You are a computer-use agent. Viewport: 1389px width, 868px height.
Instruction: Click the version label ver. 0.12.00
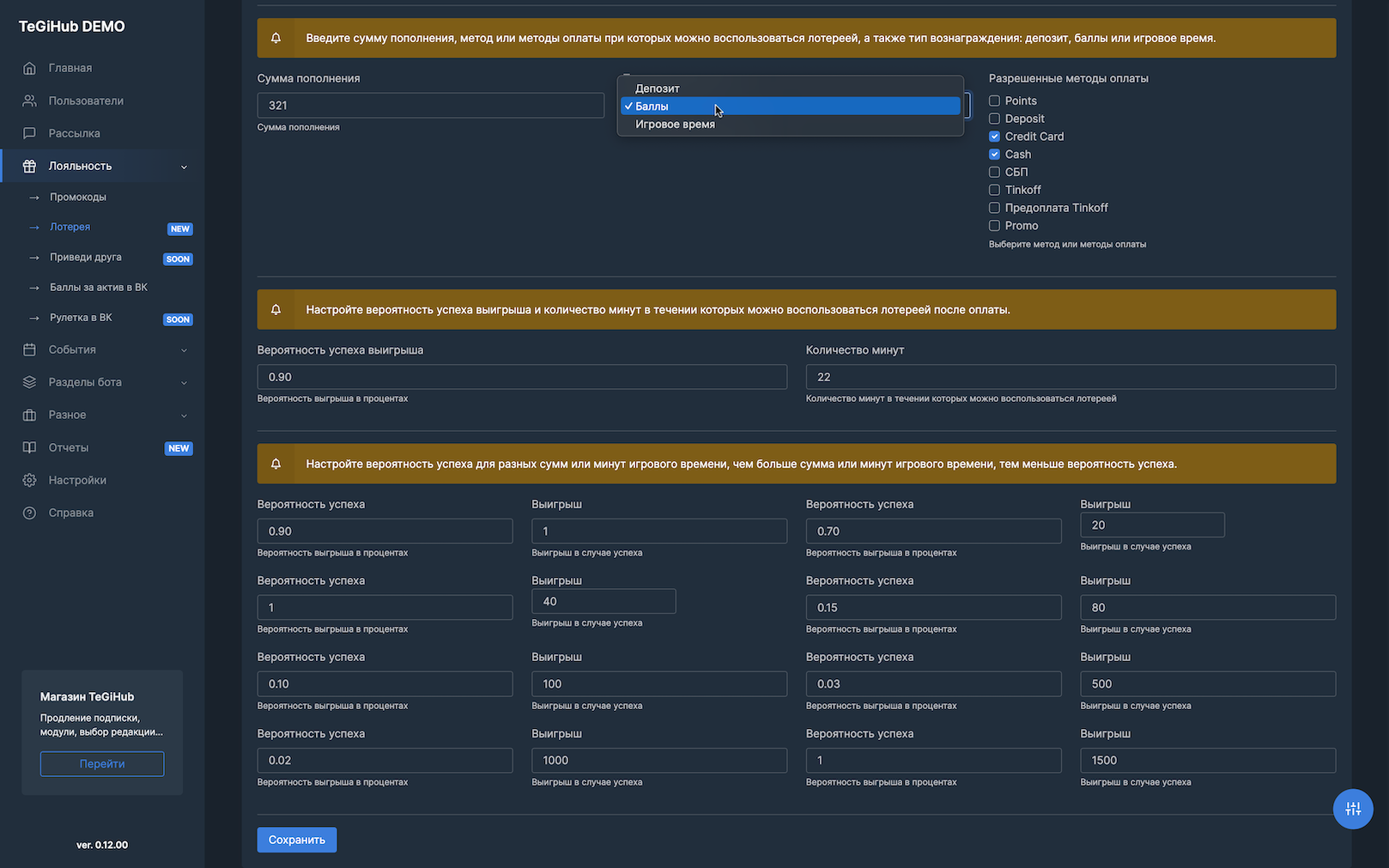pos(102,845)
